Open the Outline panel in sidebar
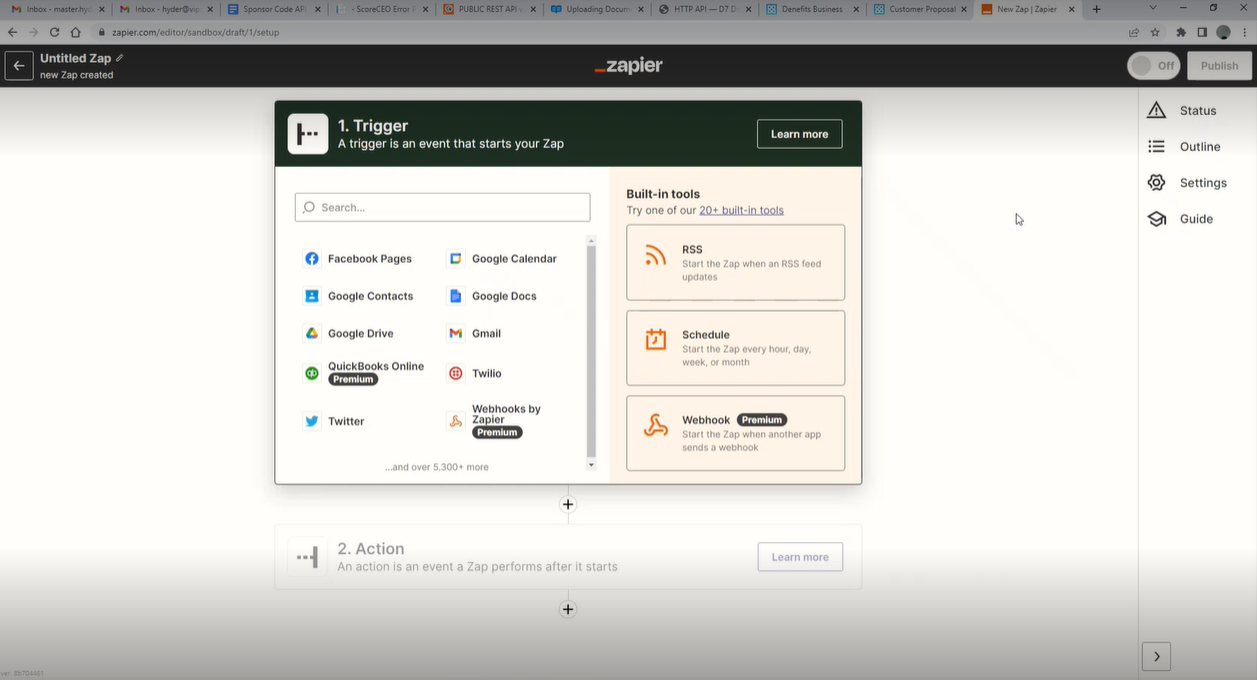Image resolution: width=1257 pixels, height=680 pixels. (1184, 146)
